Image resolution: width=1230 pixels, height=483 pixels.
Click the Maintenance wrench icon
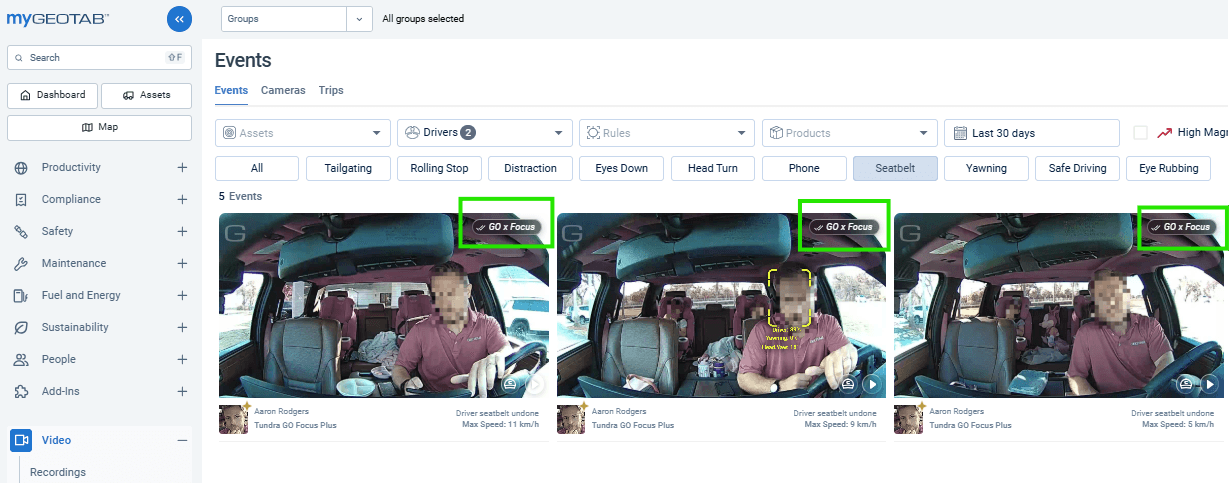(21, 264)
